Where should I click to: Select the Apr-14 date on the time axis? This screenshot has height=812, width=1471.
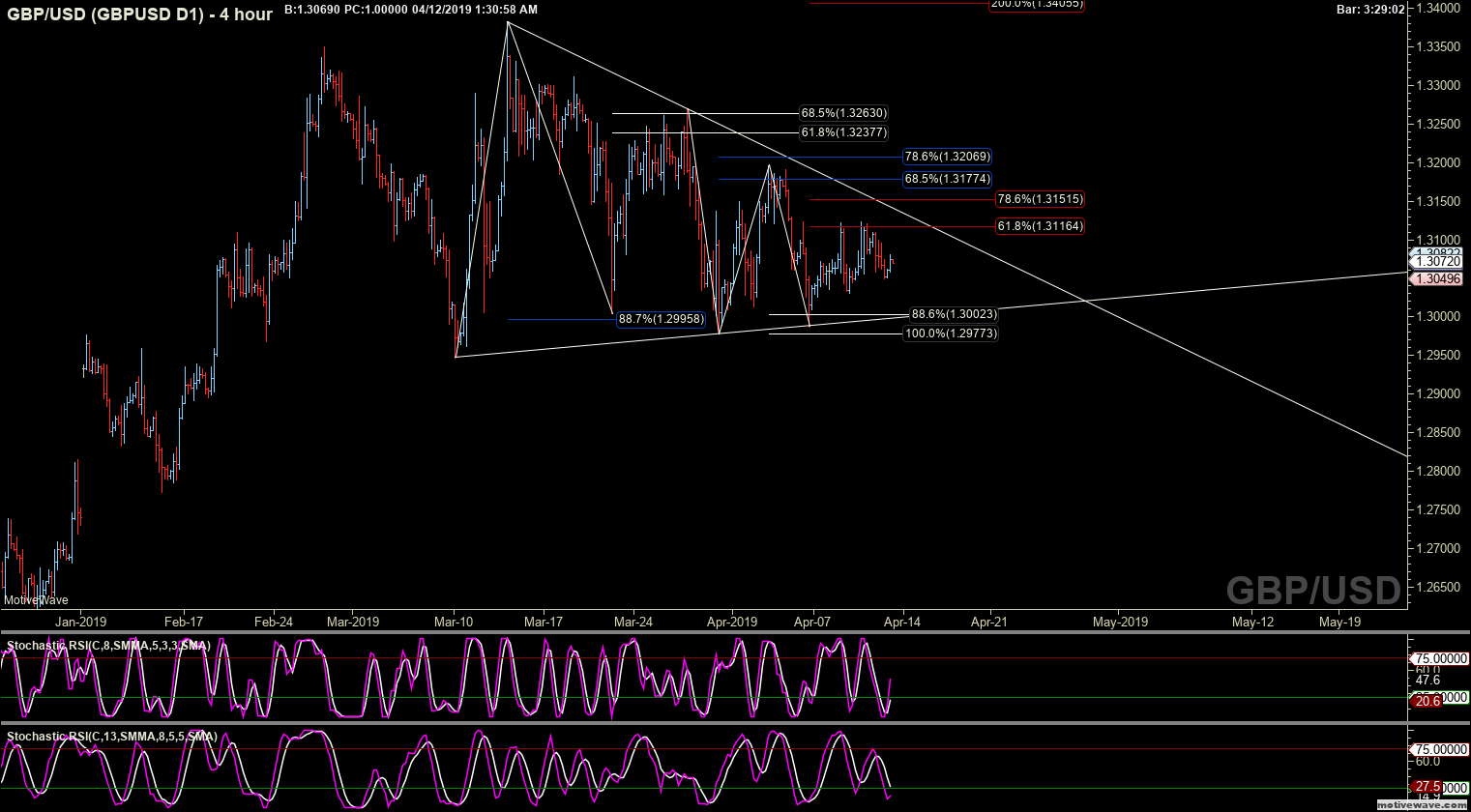tap(901, 622)
